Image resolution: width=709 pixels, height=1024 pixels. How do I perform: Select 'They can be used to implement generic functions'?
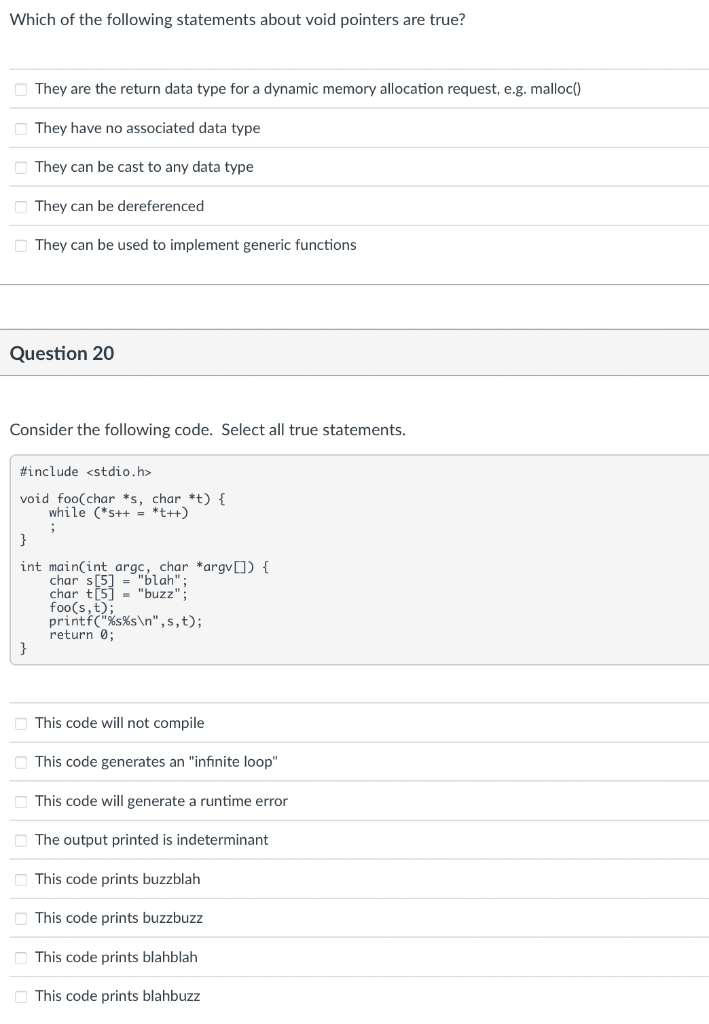pos(20,245)
